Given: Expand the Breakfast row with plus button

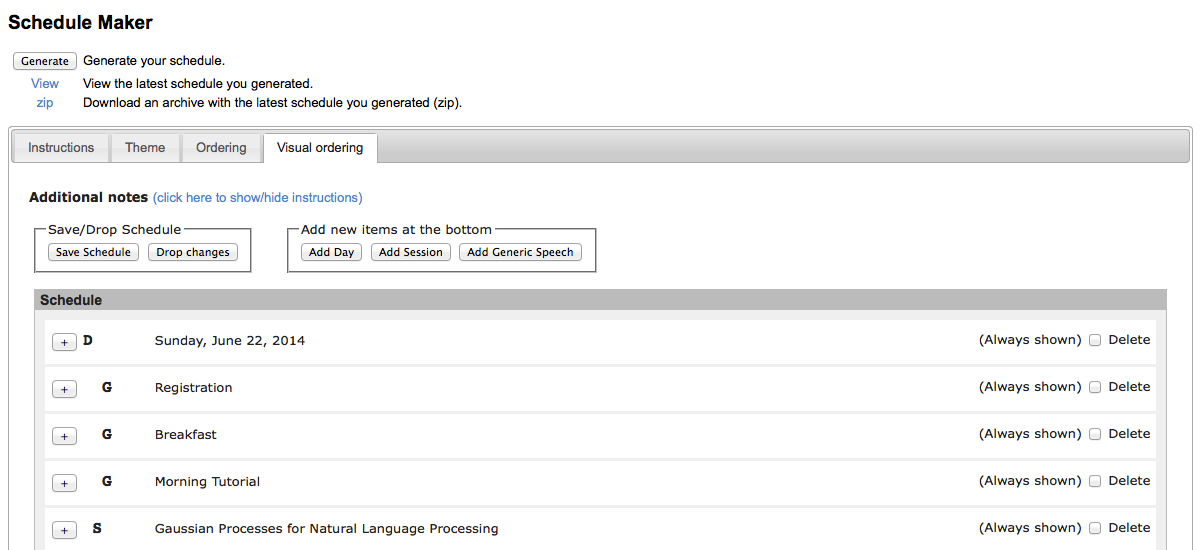Looking at the screenshot, I should pos(64,436).
